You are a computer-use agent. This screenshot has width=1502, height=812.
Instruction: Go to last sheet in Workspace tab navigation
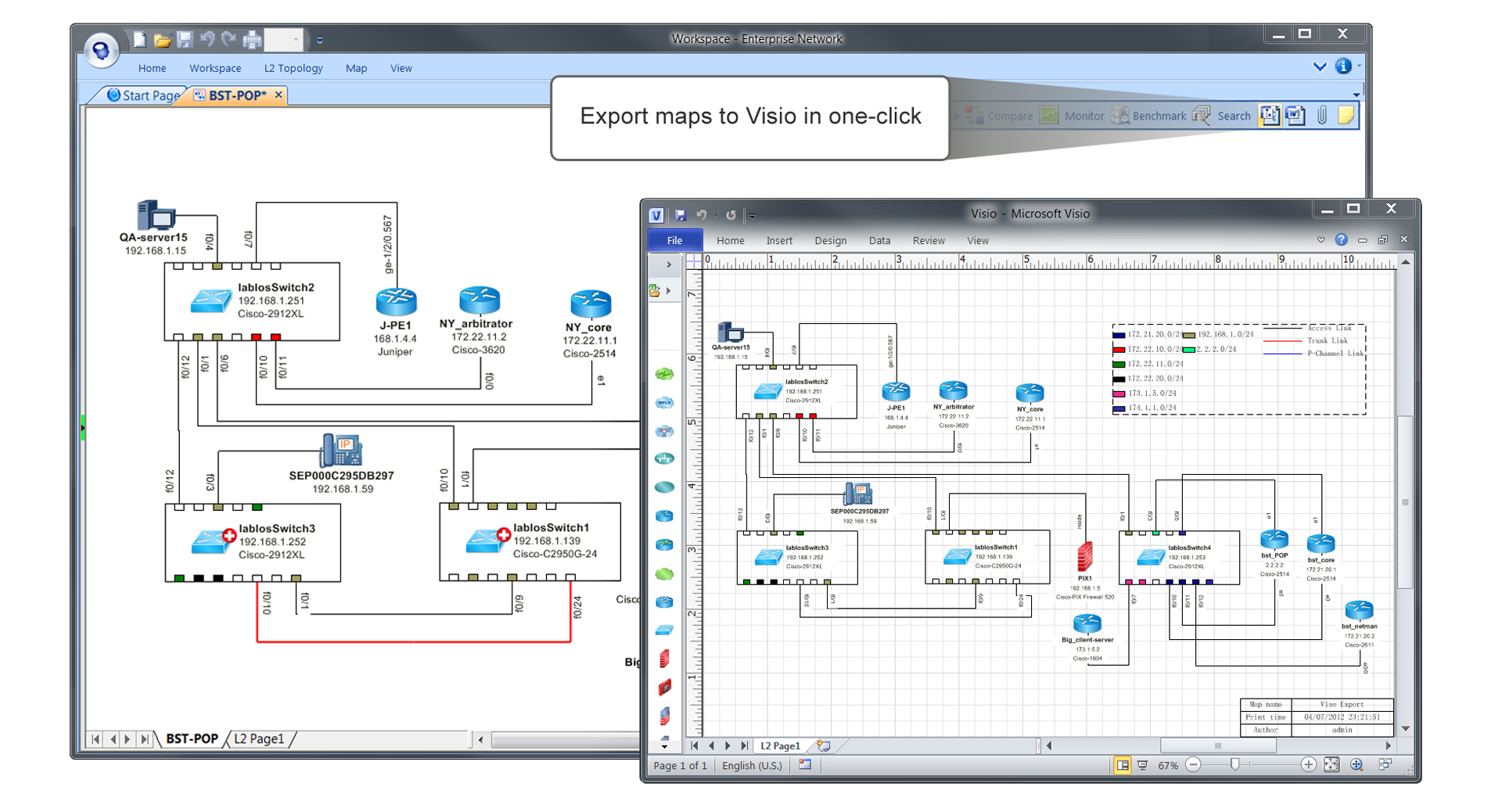pyautogui.click(x=145, y=738)
